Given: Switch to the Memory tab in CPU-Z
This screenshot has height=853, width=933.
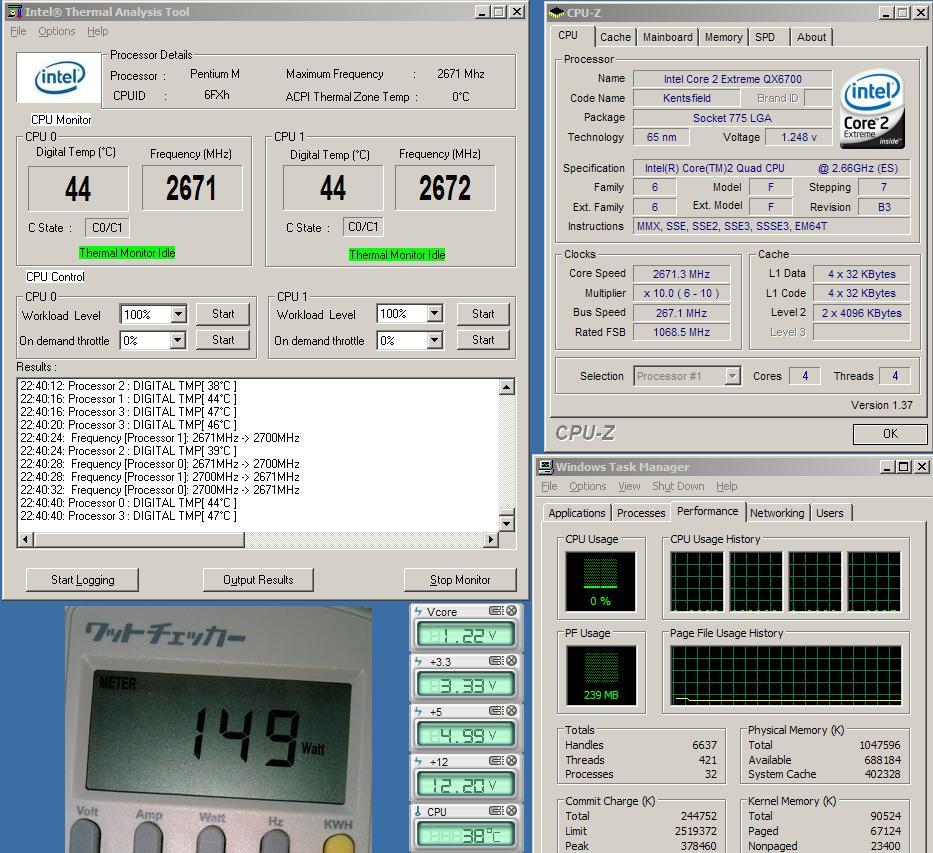Looking at the screenshot, I should 724,37.
